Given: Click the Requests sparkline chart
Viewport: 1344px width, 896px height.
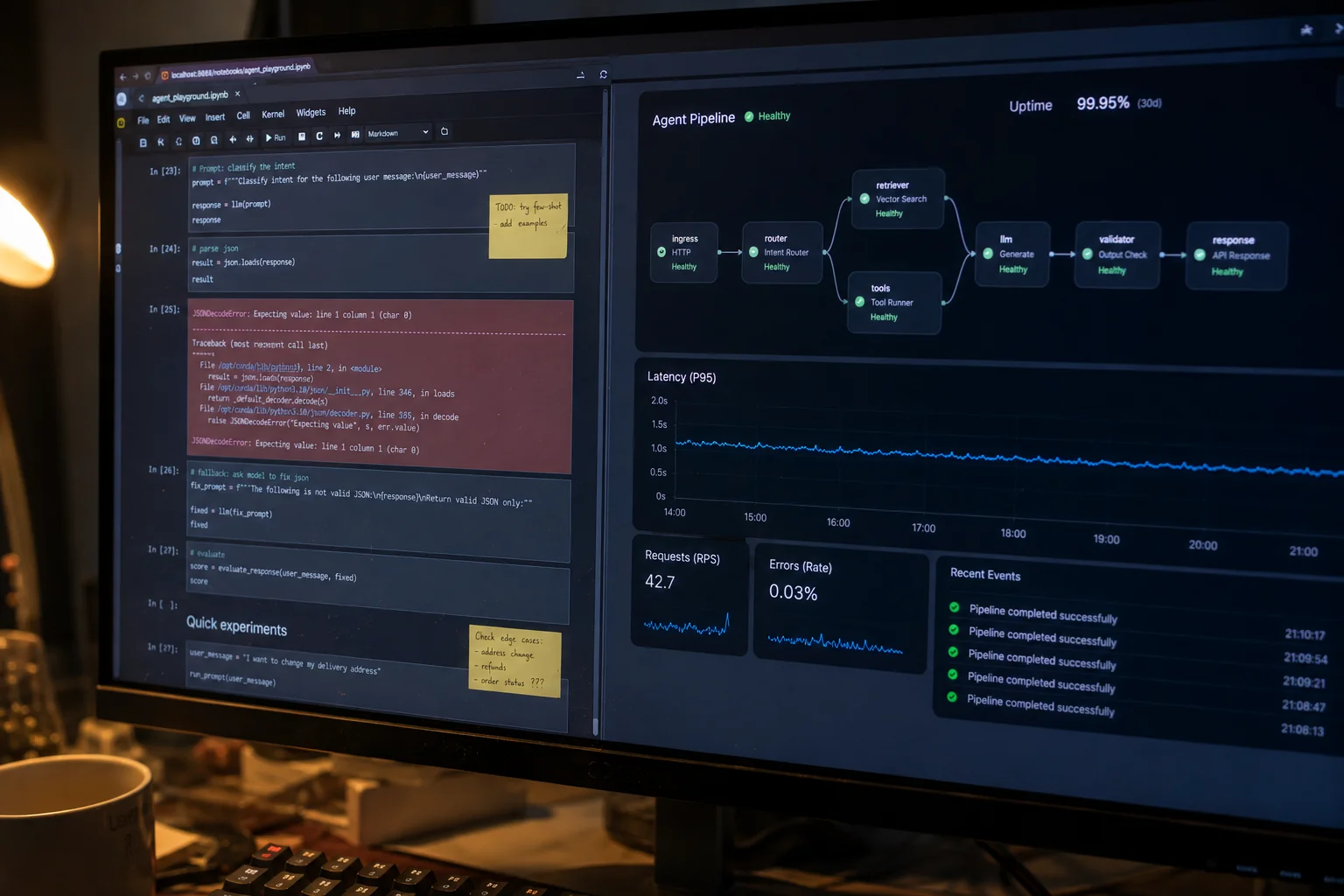Looking at the screenshot, I should (x=687, y=625).
